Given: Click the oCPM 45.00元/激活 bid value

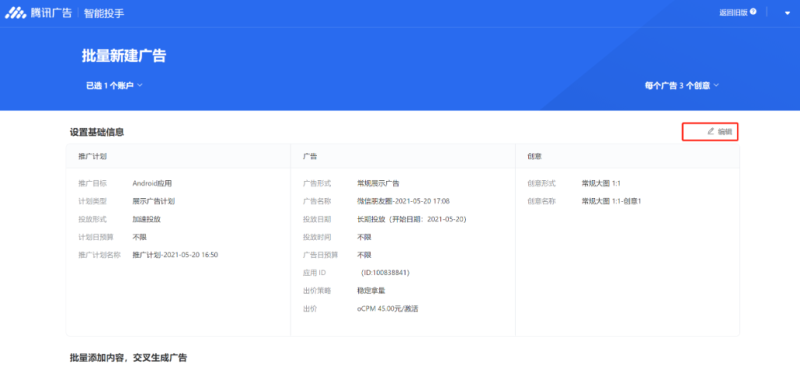Looking at the screenshot, I should pyautogui.click(x=387, y=308).
